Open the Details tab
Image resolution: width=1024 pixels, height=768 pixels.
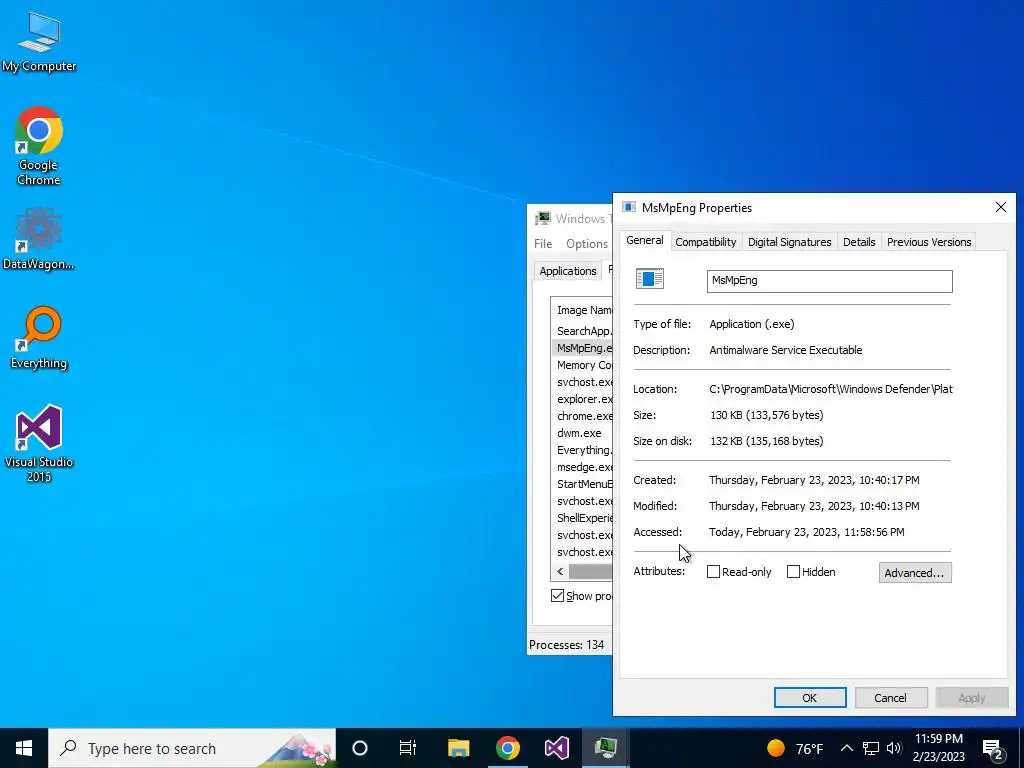(x=859, y=242)
